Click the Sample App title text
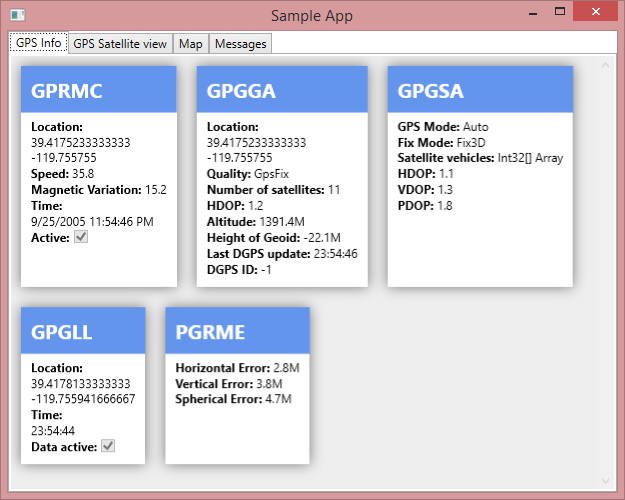Screen dimensions: 625x500 point(312,16)
